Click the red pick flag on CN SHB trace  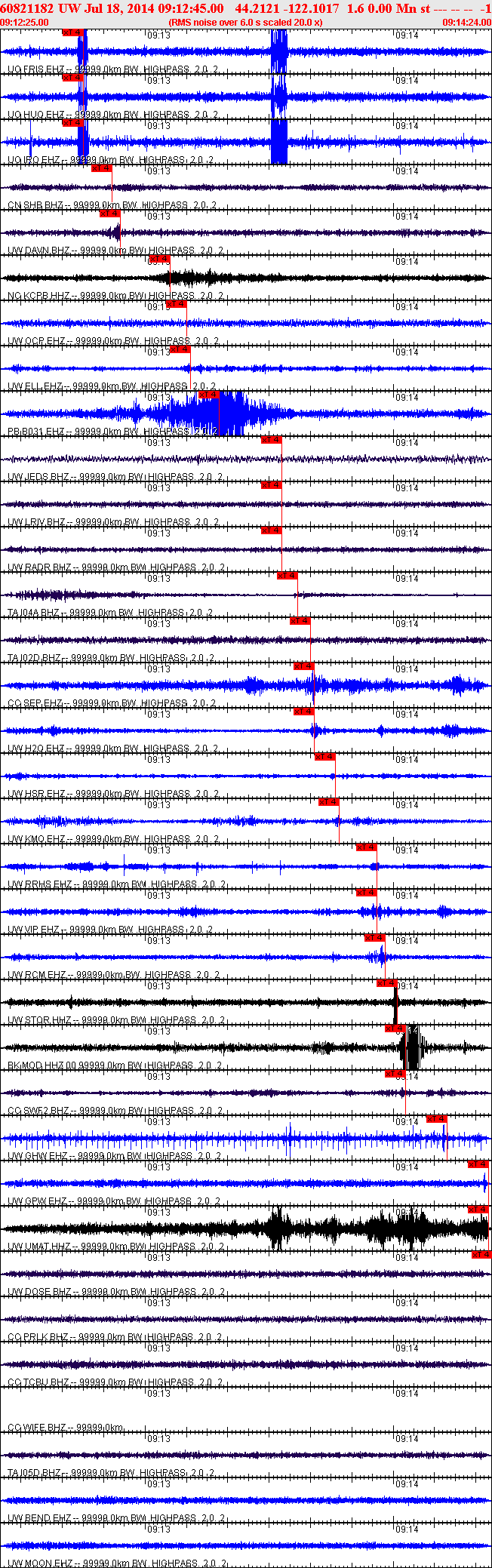click(x=102, y=168)
